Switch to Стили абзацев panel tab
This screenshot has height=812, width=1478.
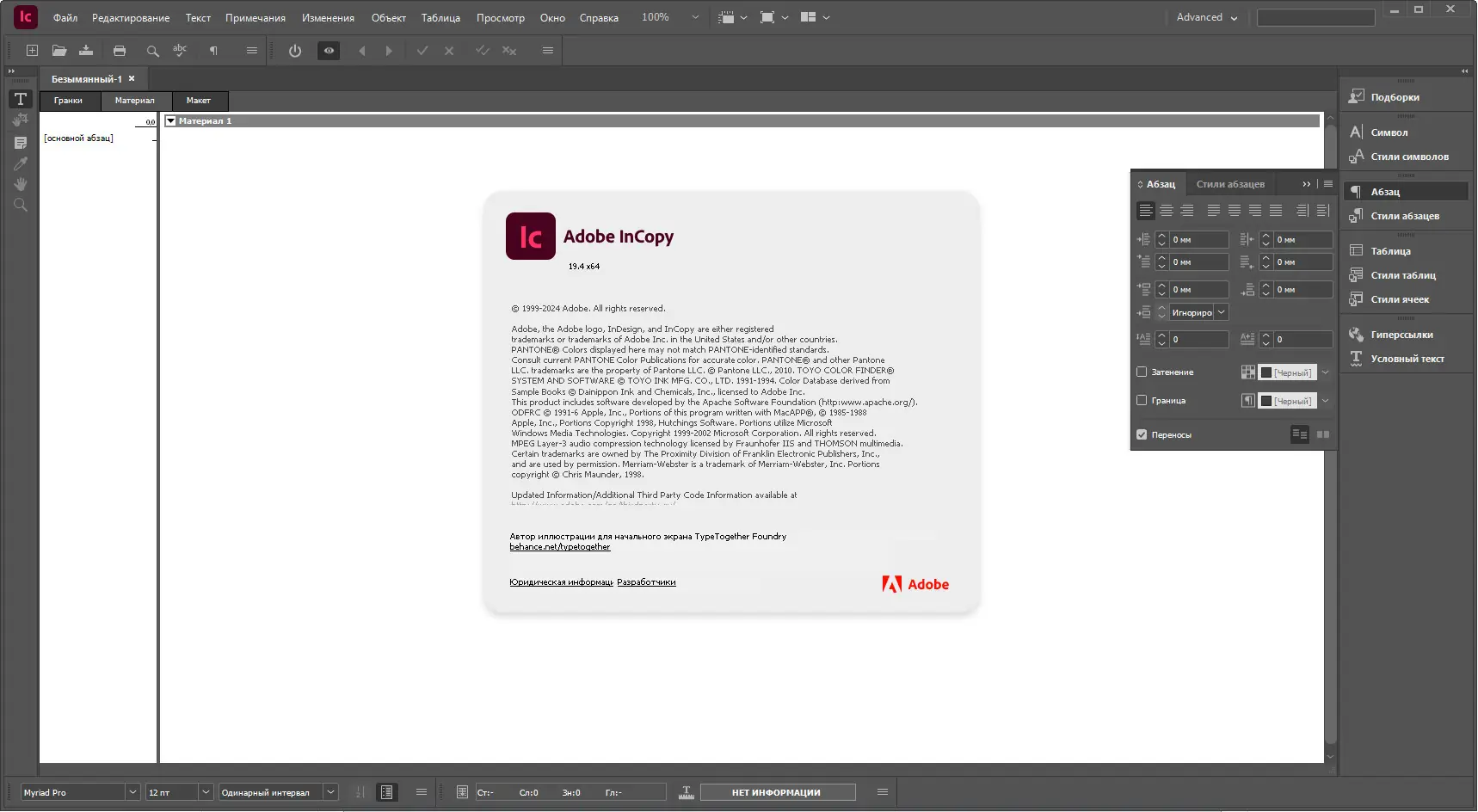click(1230, 184)
